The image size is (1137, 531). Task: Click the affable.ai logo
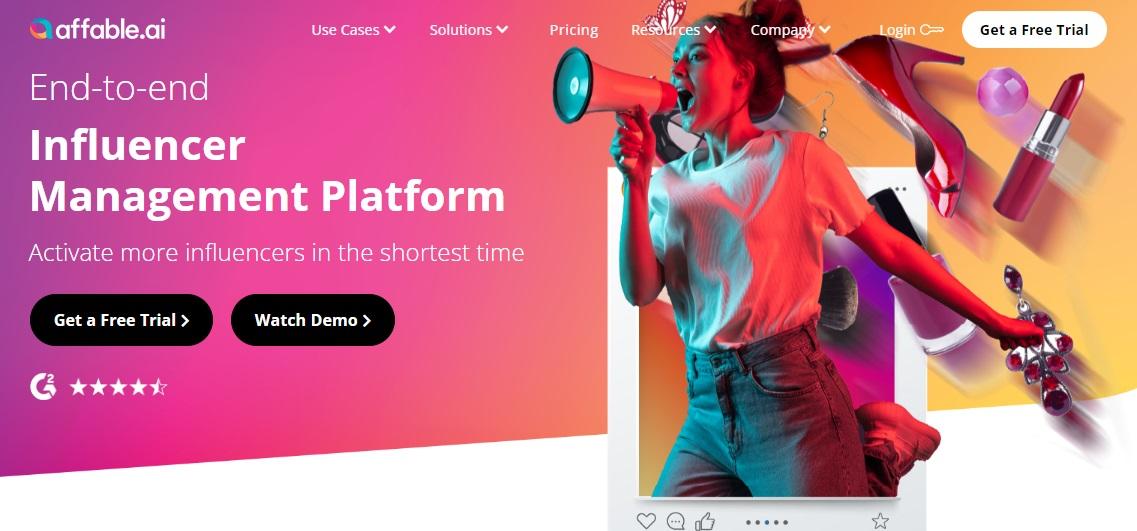pyautogui.click(x=98, y=29)
